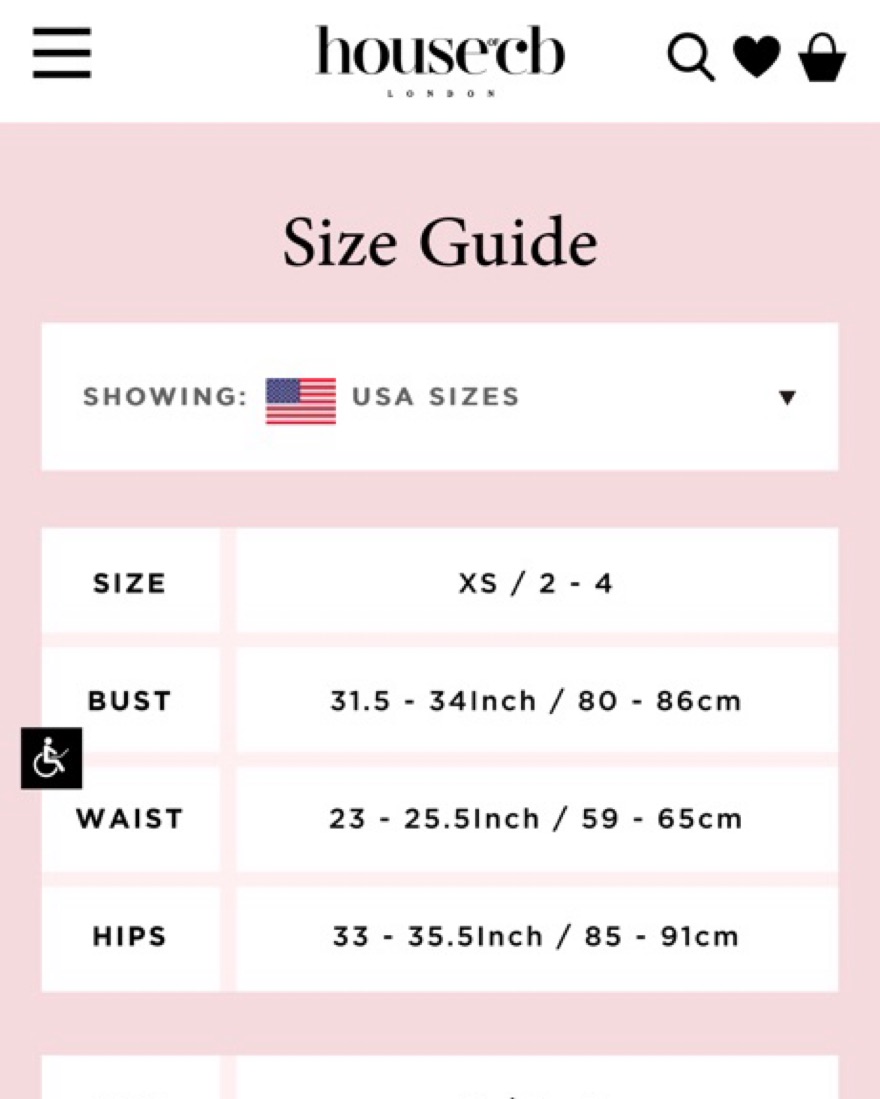This screenshot has width=880, height=1099.
Task: Open search with the magnifier icon
Action: (x=691, y=56)
